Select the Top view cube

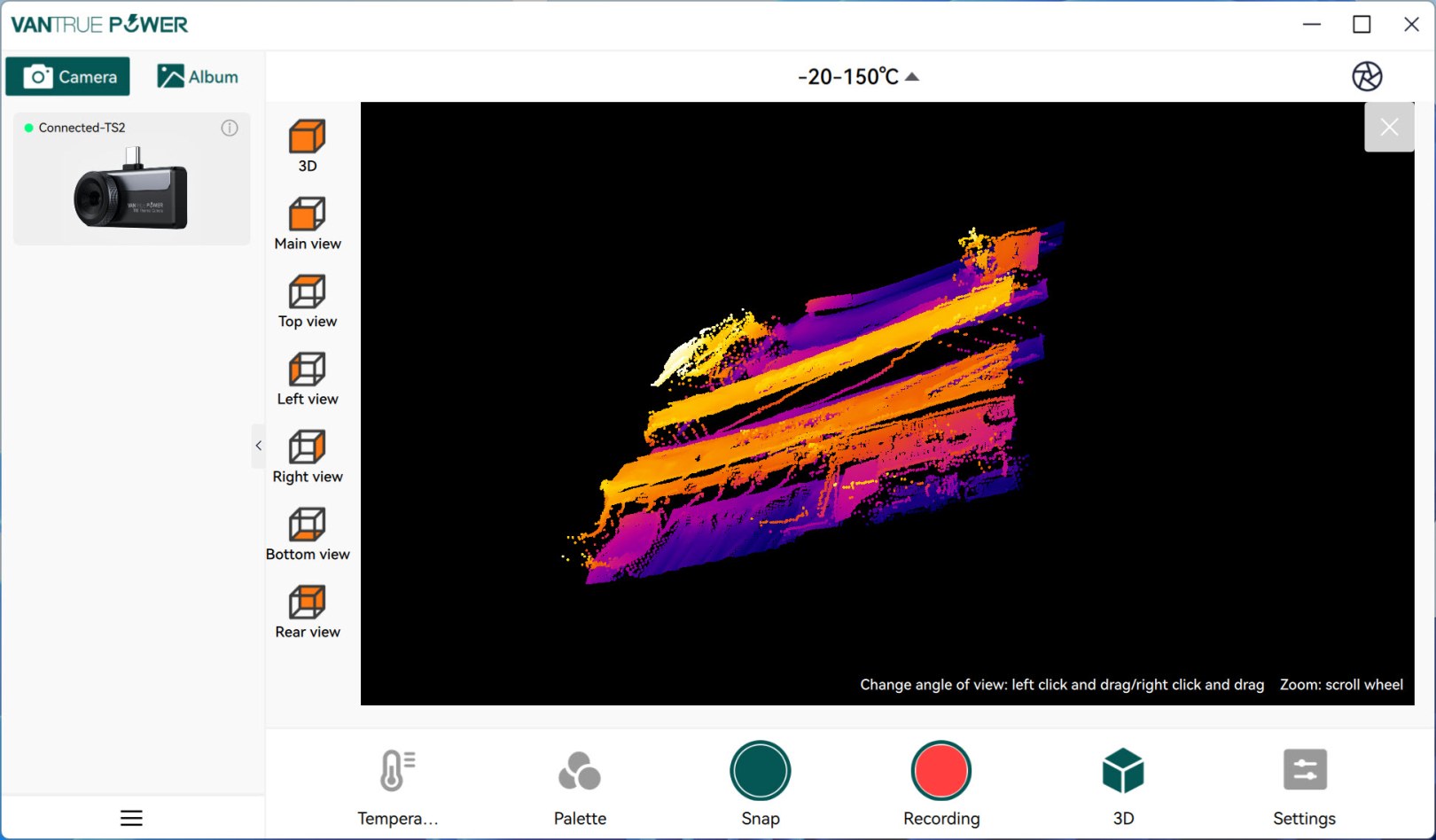coord(307,292)
